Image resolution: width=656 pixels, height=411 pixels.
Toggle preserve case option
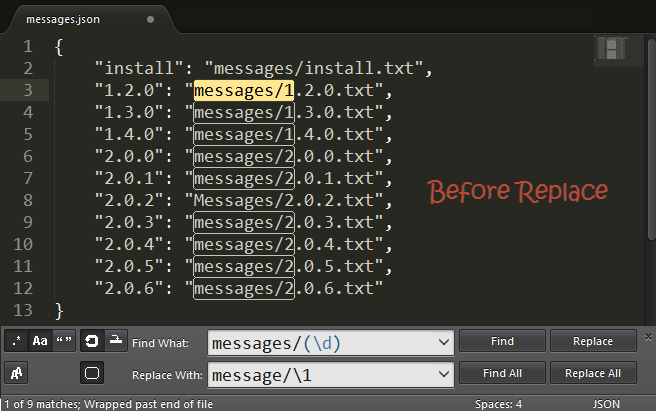pos(16,373)
